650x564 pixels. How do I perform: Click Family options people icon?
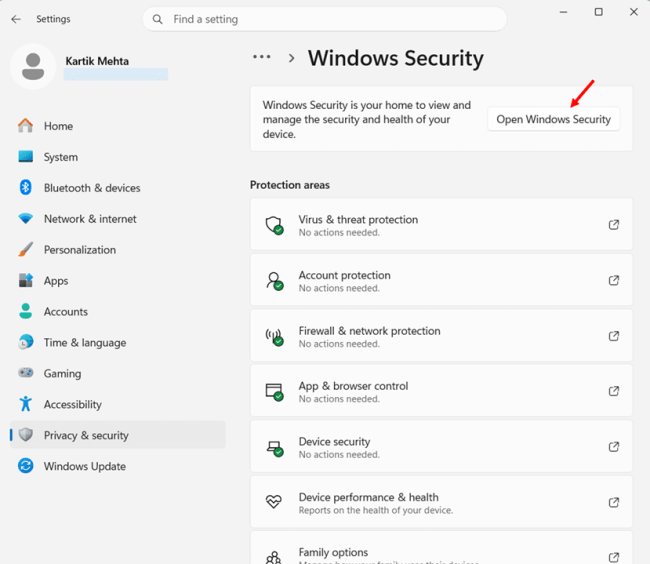click(274, 557)
